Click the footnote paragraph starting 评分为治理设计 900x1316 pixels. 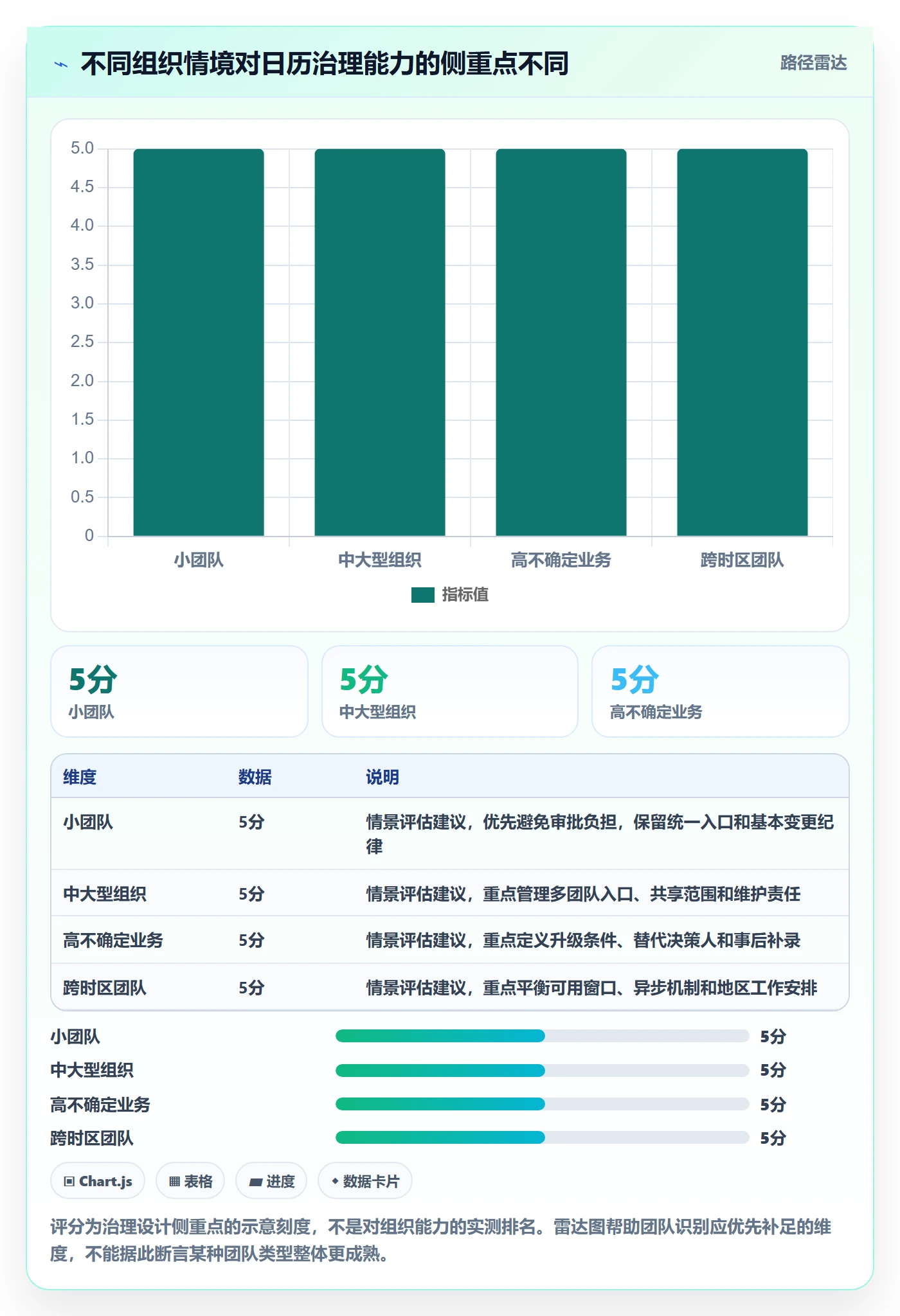coord(441,1240)
